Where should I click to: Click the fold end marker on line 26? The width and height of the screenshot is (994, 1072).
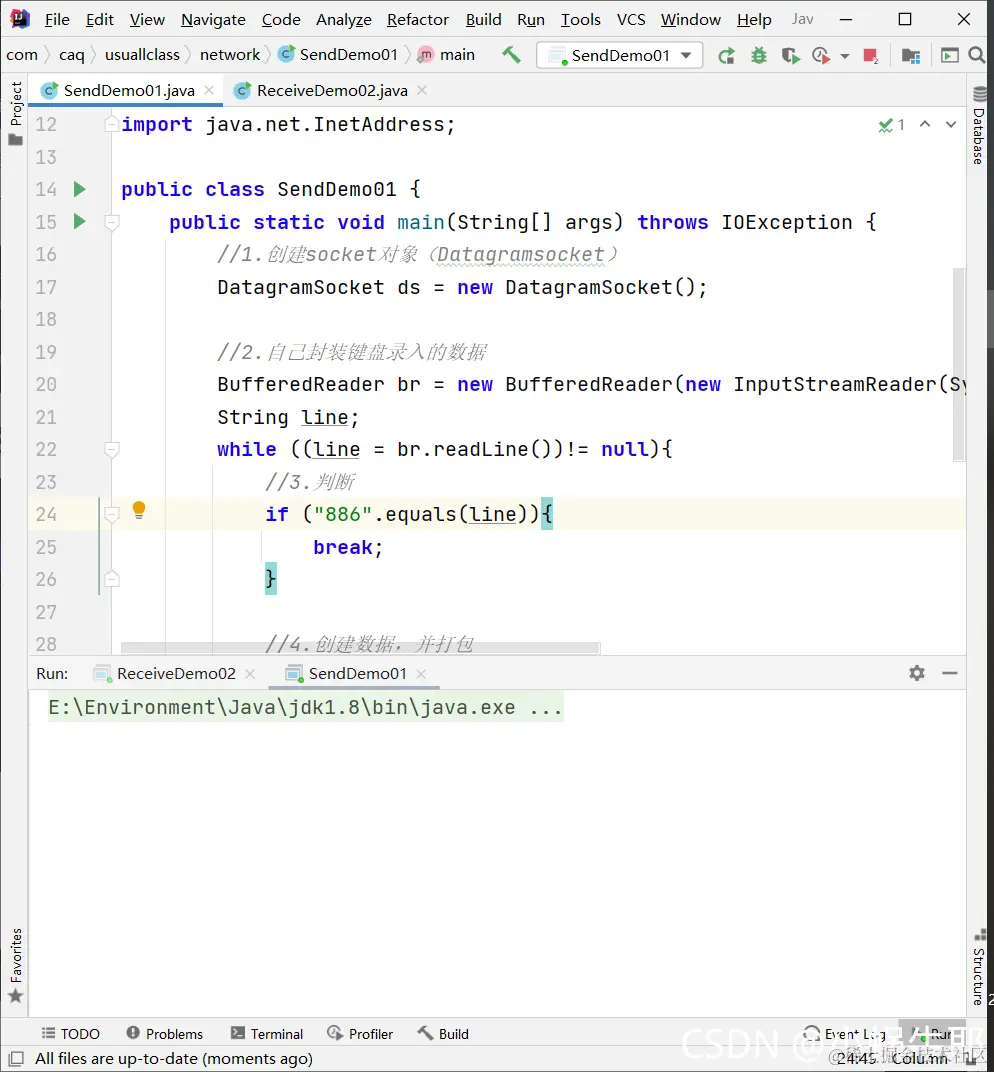click(111, 579)
